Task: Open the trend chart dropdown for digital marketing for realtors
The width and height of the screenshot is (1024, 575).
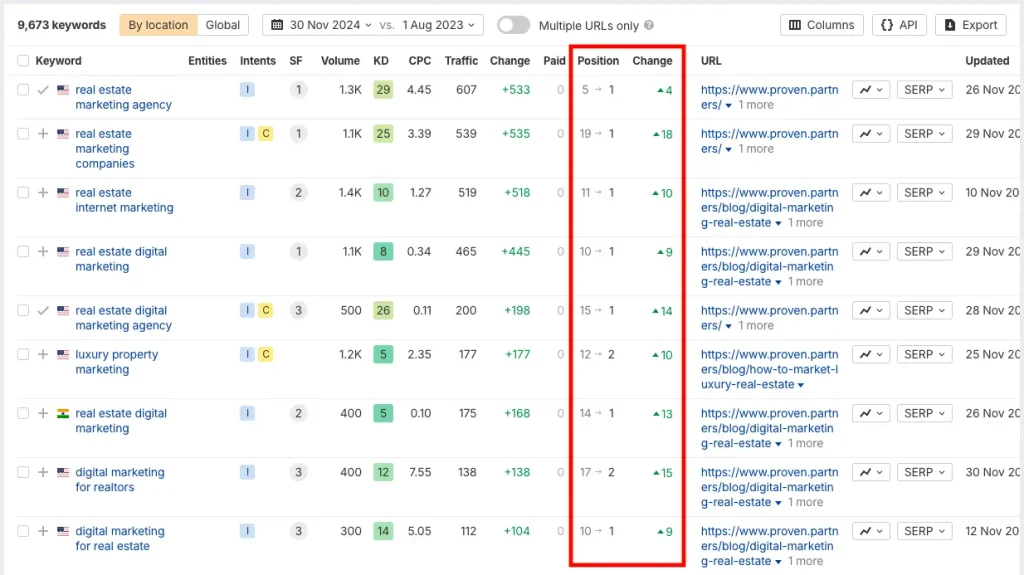Action: (x=871, y=472)
